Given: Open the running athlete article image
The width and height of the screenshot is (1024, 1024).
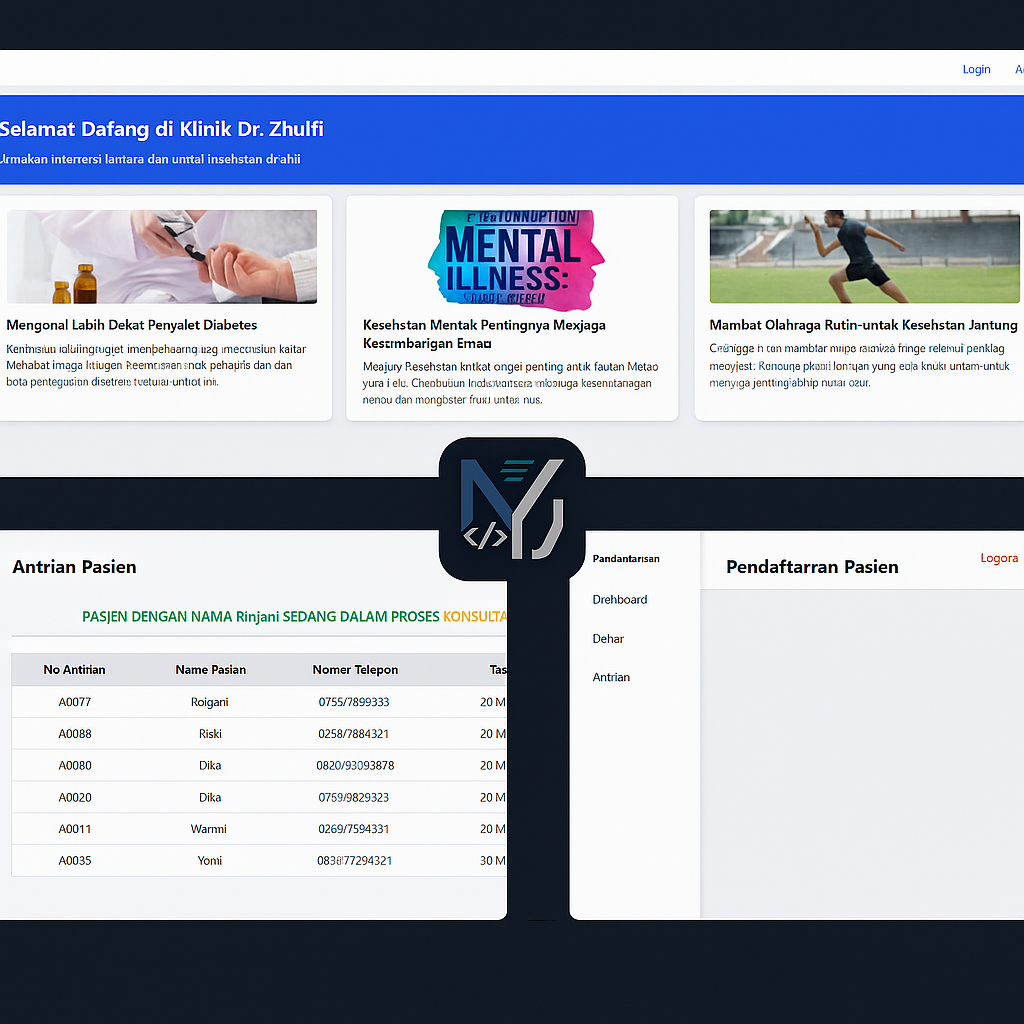Looking at the screenshot, I should (864, 256).
